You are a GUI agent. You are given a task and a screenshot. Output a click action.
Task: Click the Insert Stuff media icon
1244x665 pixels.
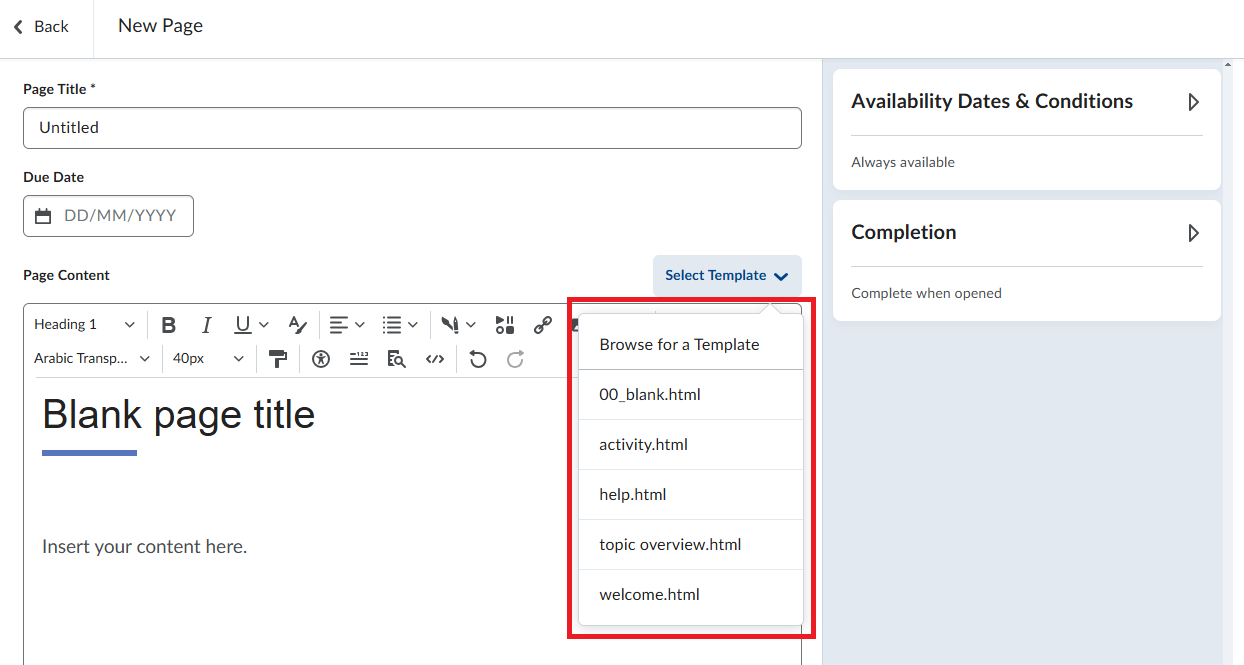pos(505,325)
